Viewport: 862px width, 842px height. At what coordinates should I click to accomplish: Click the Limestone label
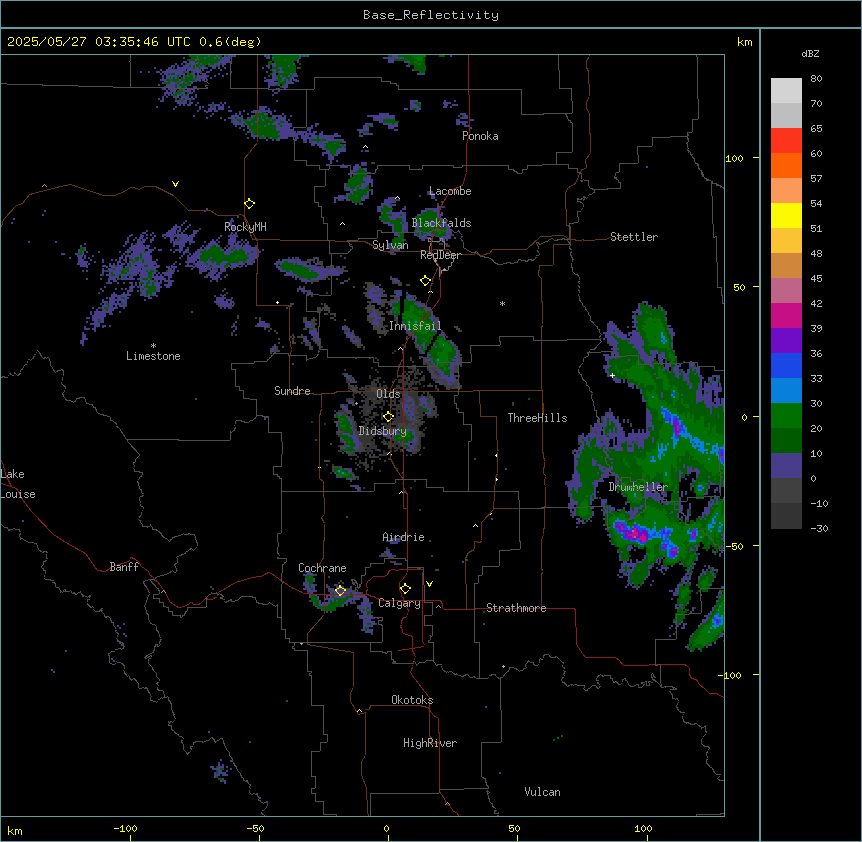click(x=153, y=356)
